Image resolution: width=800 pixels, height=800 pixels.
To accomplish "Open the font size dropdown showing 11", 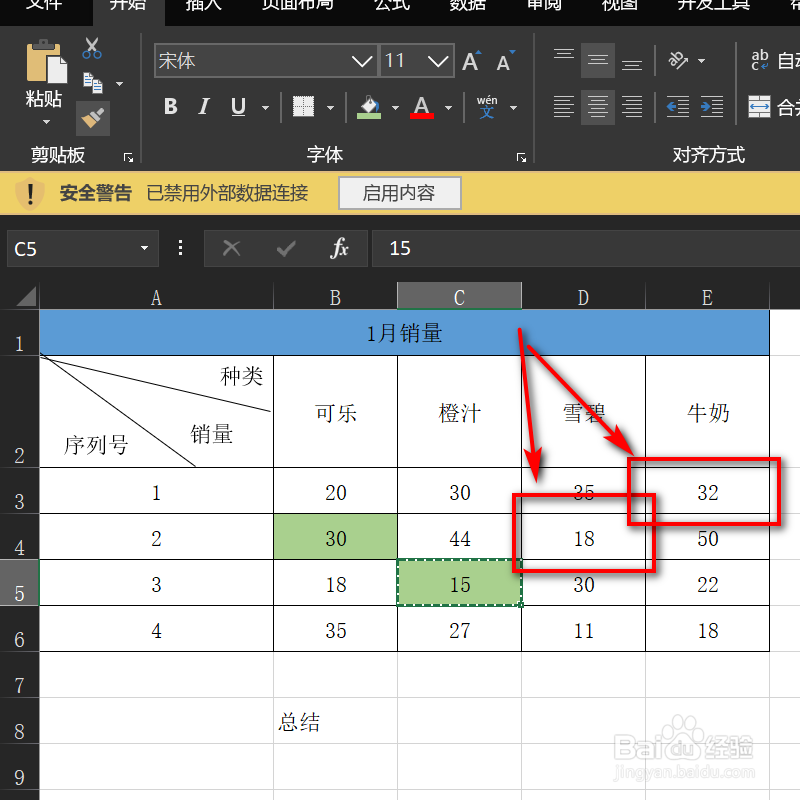I will coord(438,60).
